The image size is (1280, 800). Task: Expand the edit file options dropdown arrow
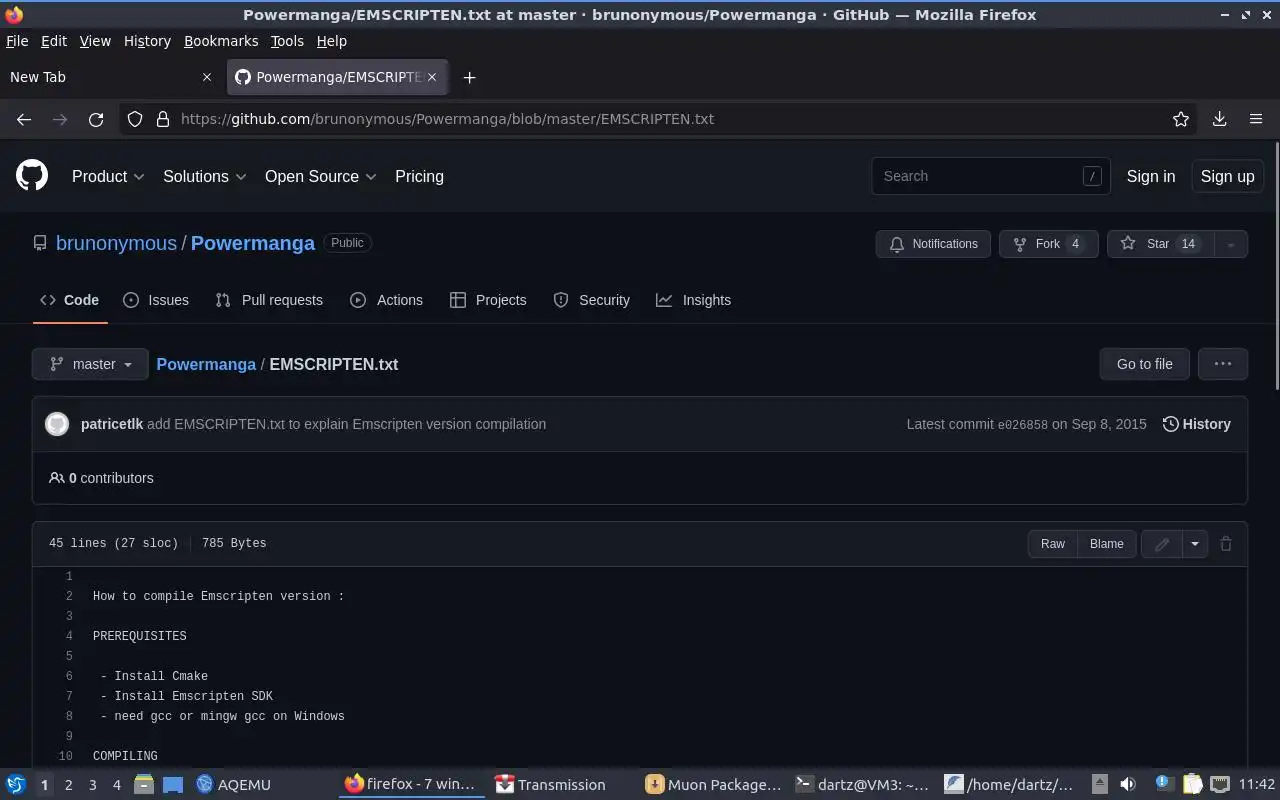pyautogui.click(x=1194, y=544)
